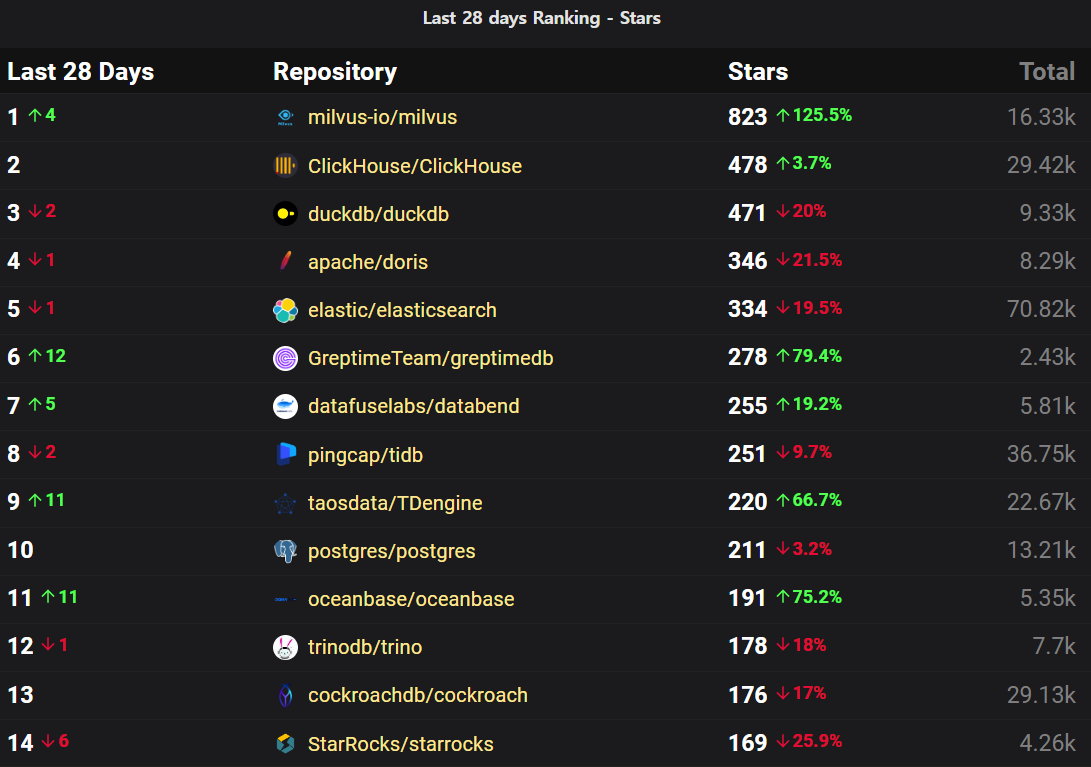Click the greptimedb purple spiral icon

pos(285,358)
